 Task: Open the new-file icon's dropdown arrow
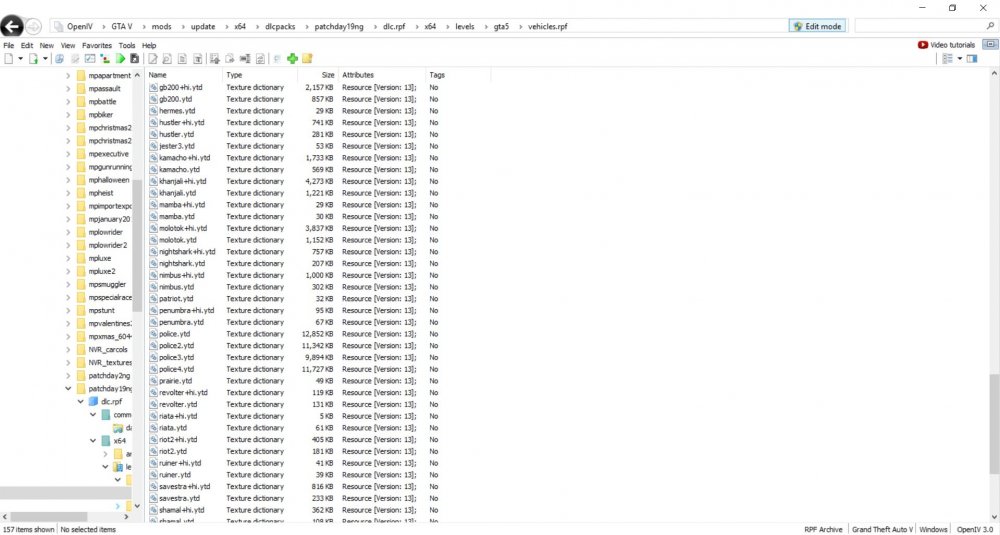pyautogui.click(x=20, y=59)
